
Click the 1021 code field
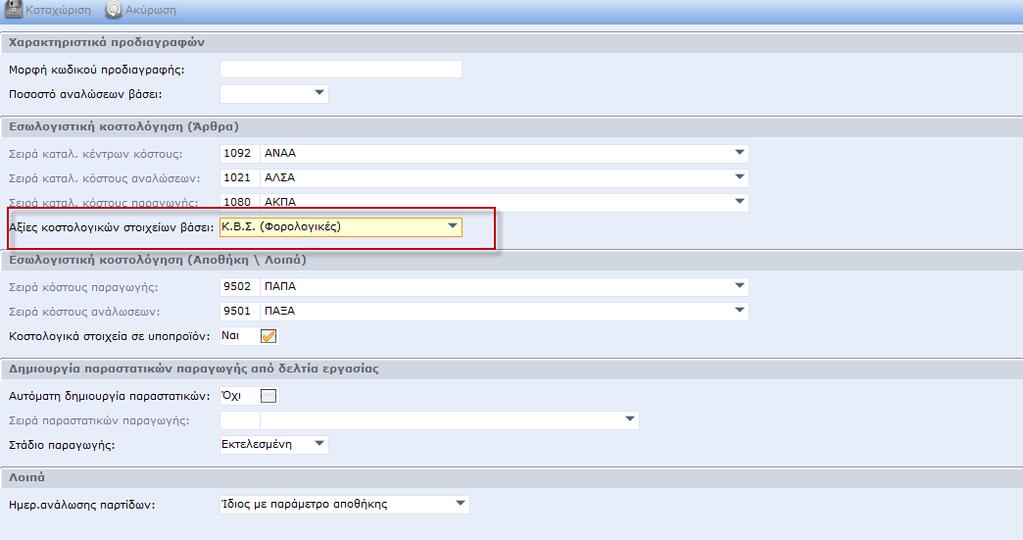tap(239, 177)
